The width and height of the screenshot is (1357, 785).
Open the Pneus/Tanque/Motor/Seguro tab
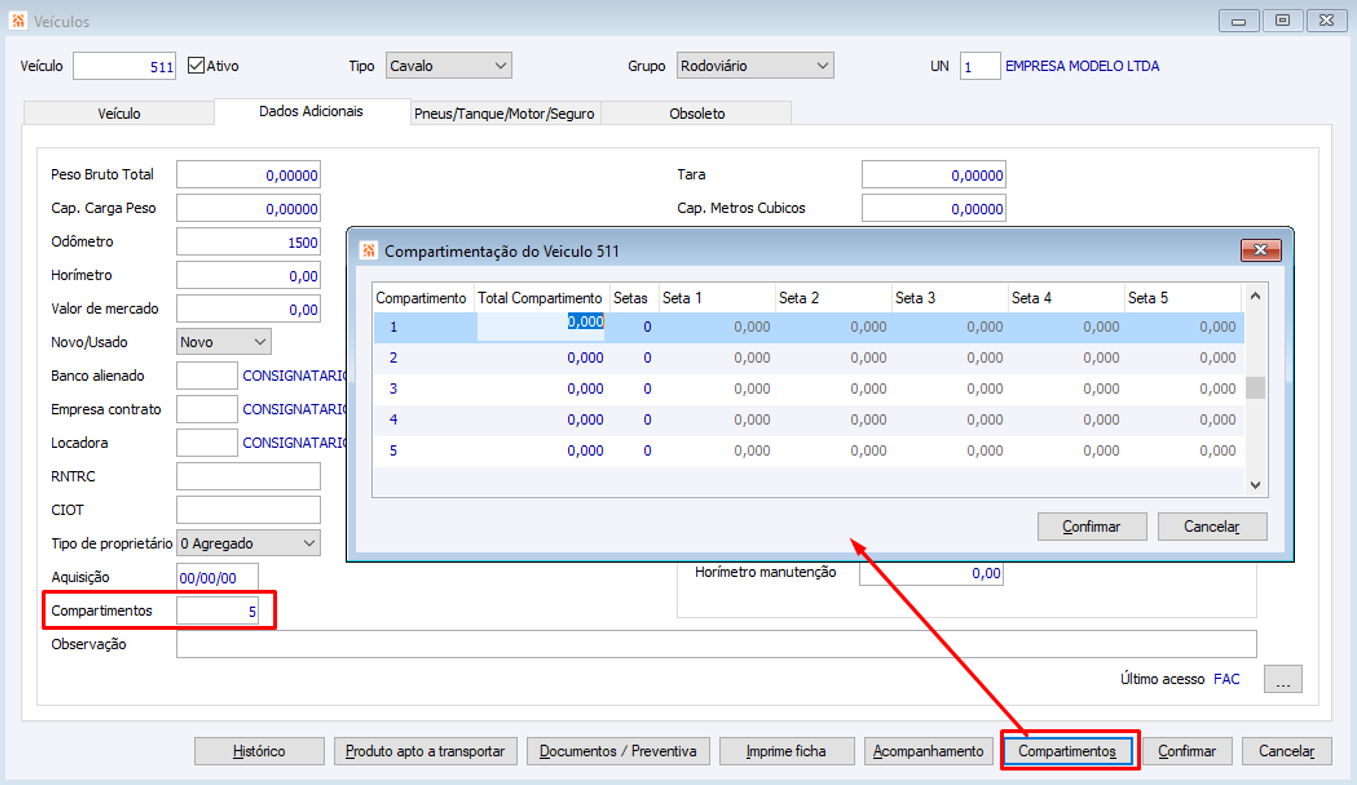(505, 113)
